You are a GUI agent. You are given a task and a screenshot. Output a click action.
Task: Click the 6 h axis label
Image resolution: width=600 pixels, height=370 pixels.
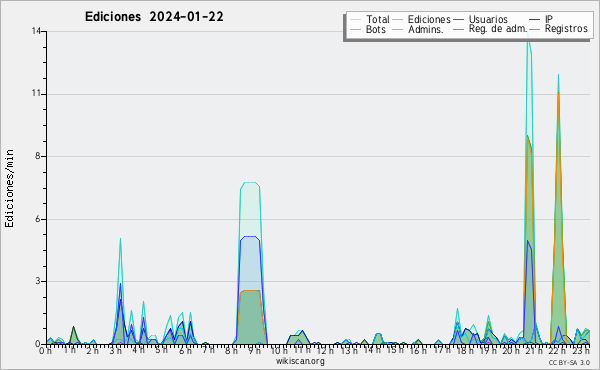pos(185,350)
